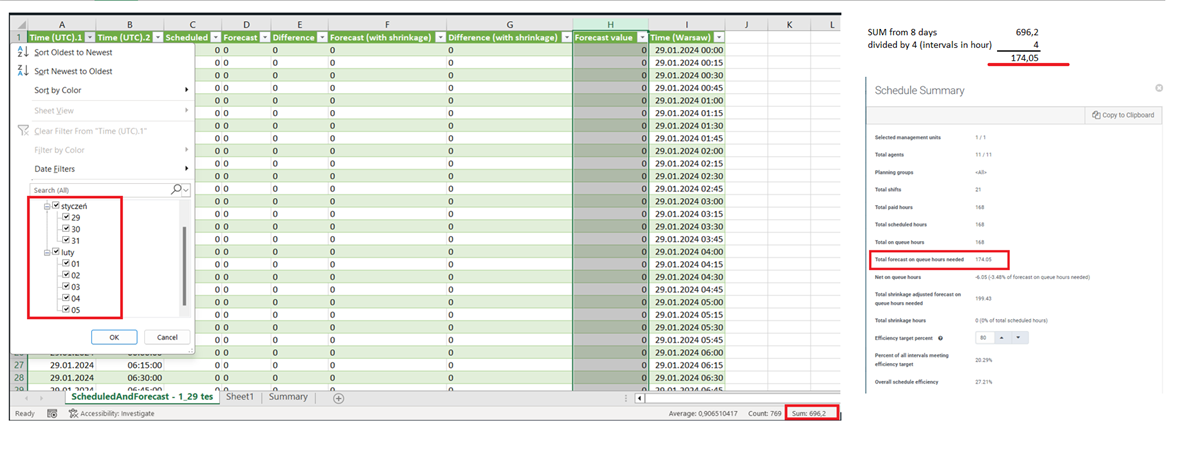The height and width of the screenshot is (476, 1200).
Task: Switch to the Summary sheet tab
Action: click(288, 397)
